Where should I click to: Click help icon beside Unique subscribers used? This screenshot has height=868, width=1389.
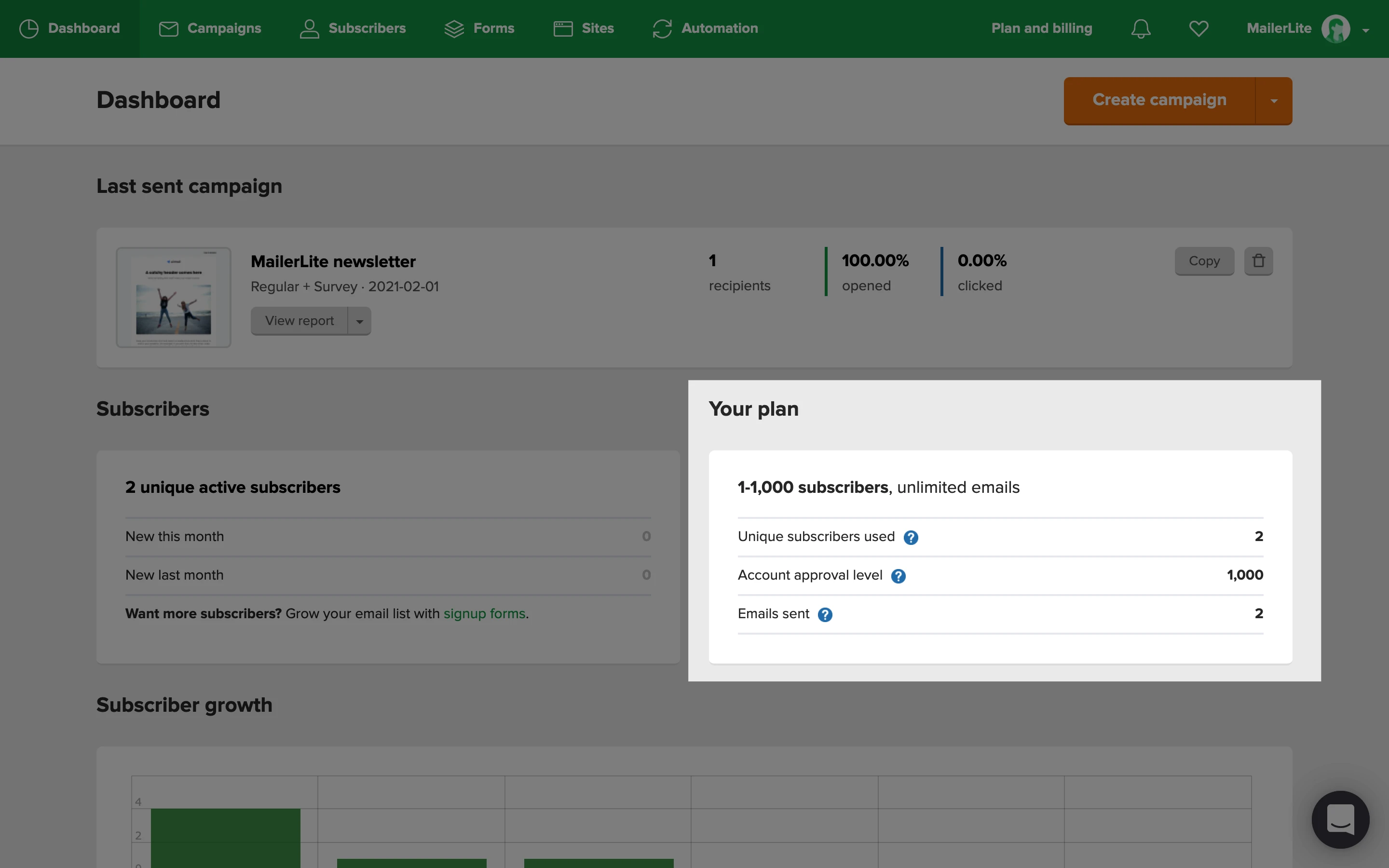(911, 537)
